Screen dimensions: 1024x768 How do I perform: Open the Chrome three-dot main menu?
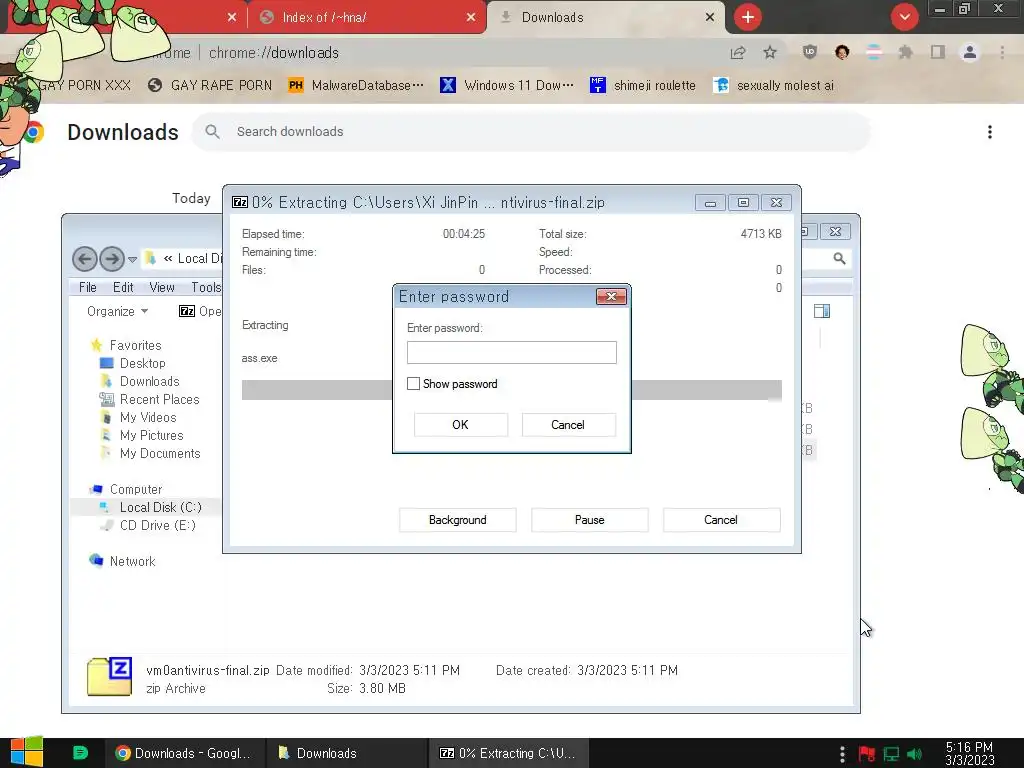[x=1002, y=52]
